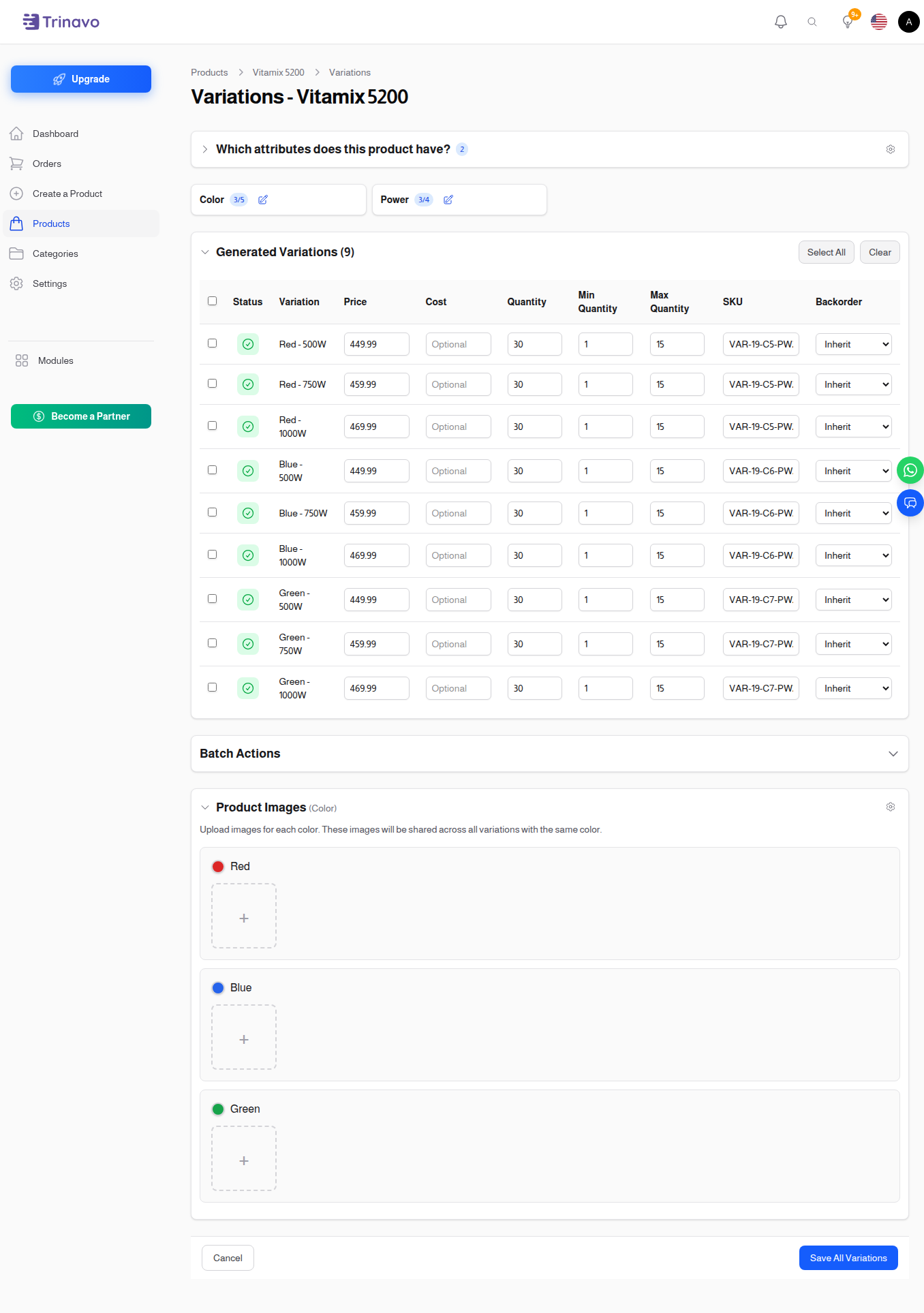Click the Price field for Red - 500W
The image size is (924, 1313).
[377, 344]
